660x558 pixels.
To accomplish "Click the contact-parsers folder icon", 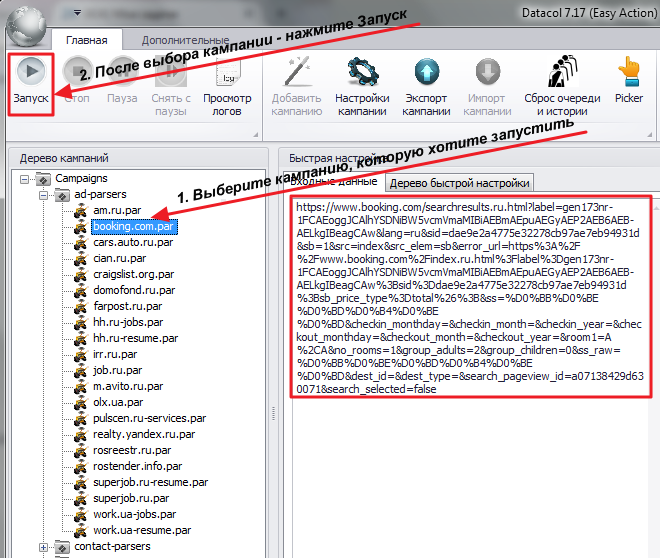I will 62,547.
